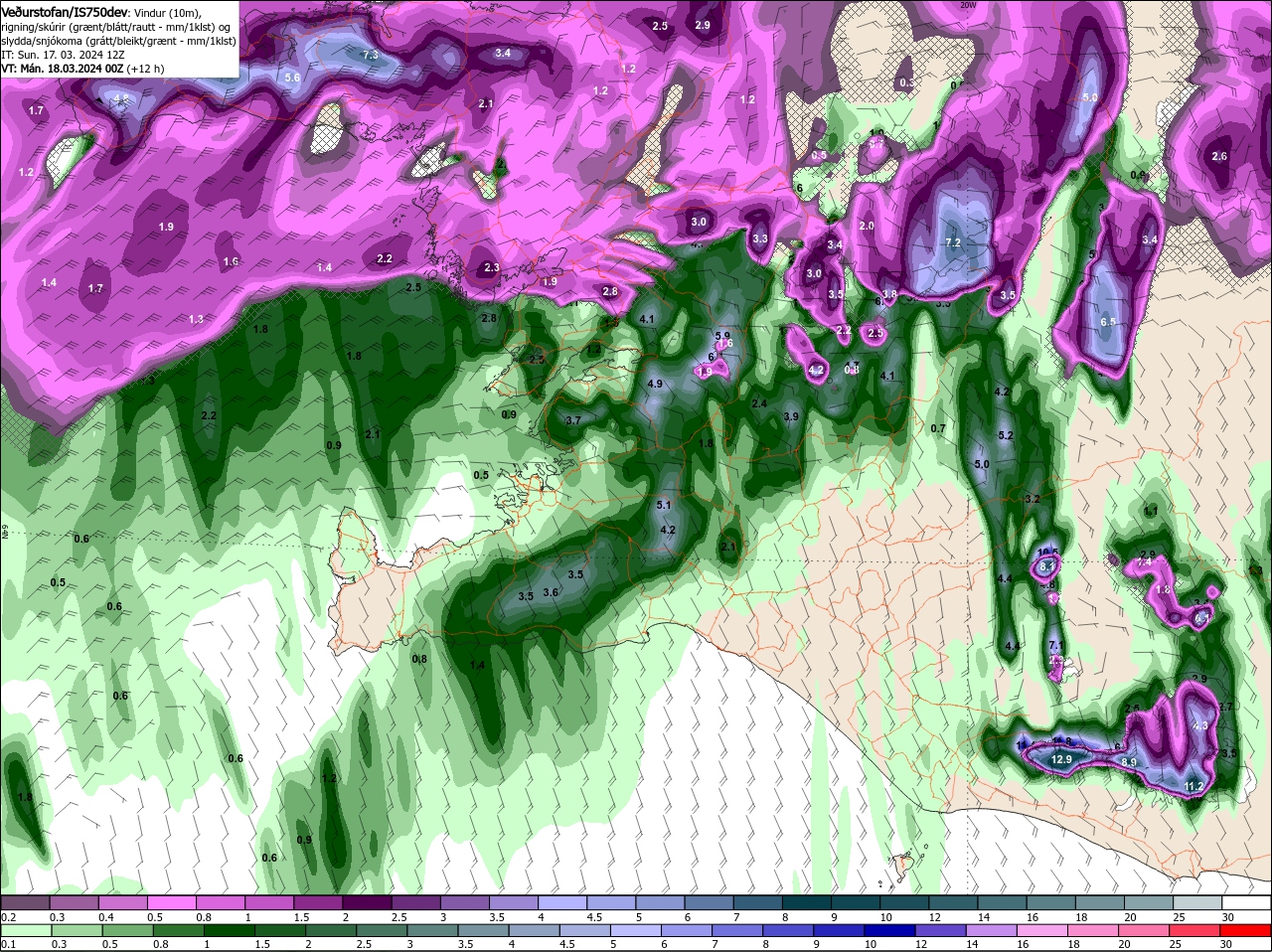Click the 3.7 rain value on the map
Viewport: 1272px width, 952px height.
point(573,420)
